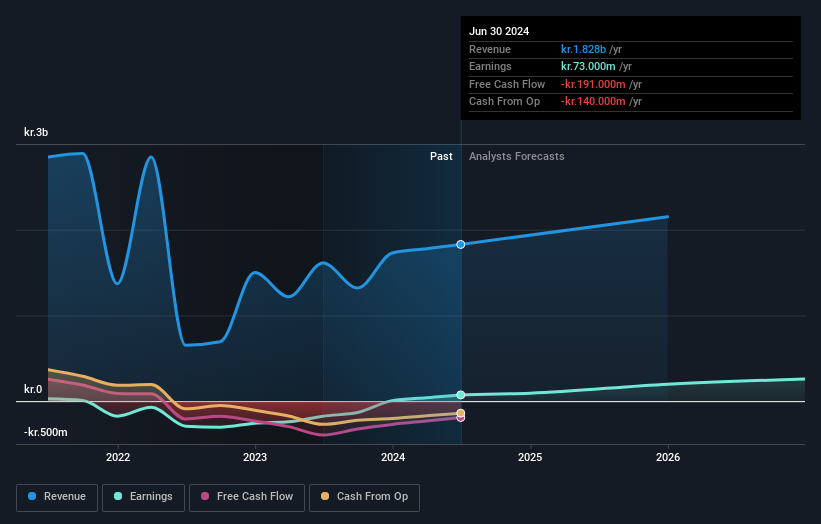Click the Analysts Forecasts label
Viewport: 821px width, 524px height.
(517, 157)
